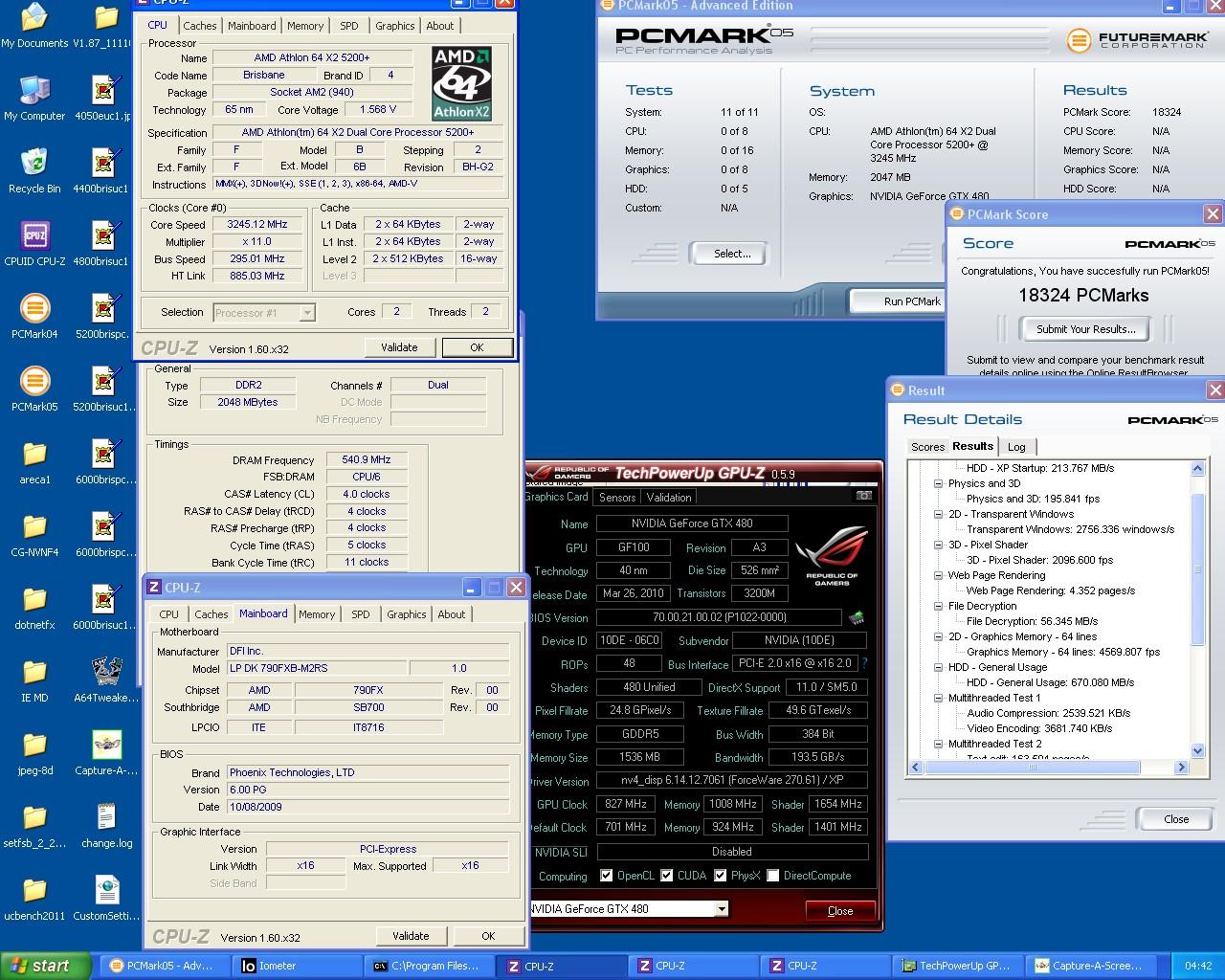Viewport: 1225px width, 980px height.
Task: Click the Run PCMark button
Action: [898, 301]
